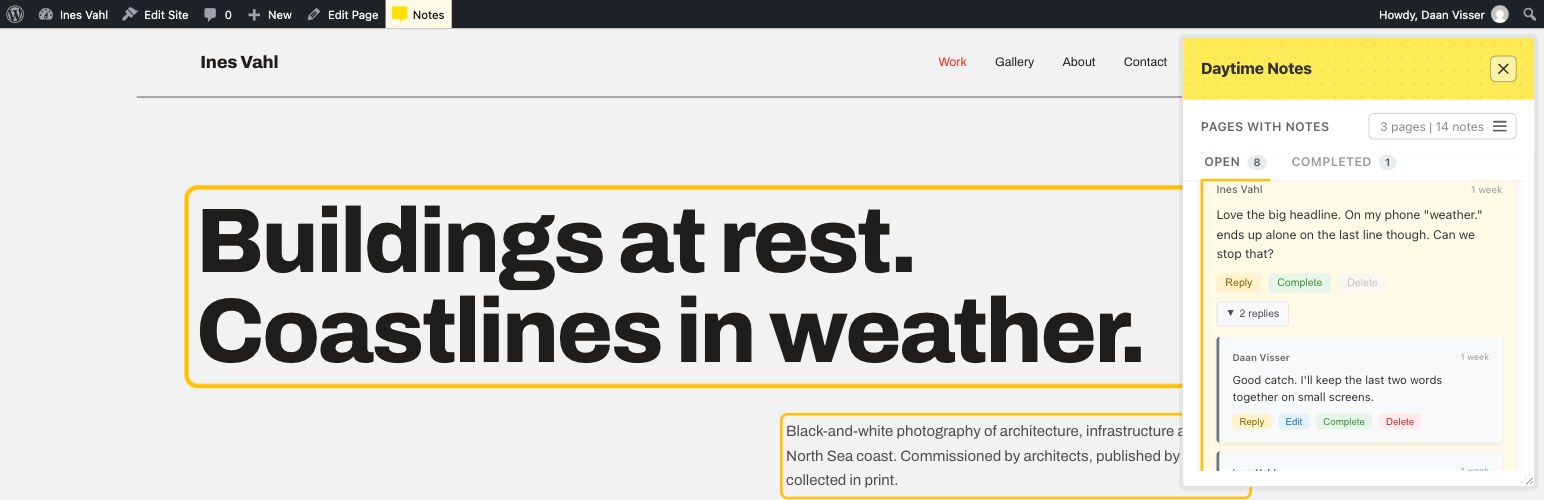1544x500 pixels.
Task: Complete Daan Visser's reply
Action: pyautogui.click(x=1344, y=422)
